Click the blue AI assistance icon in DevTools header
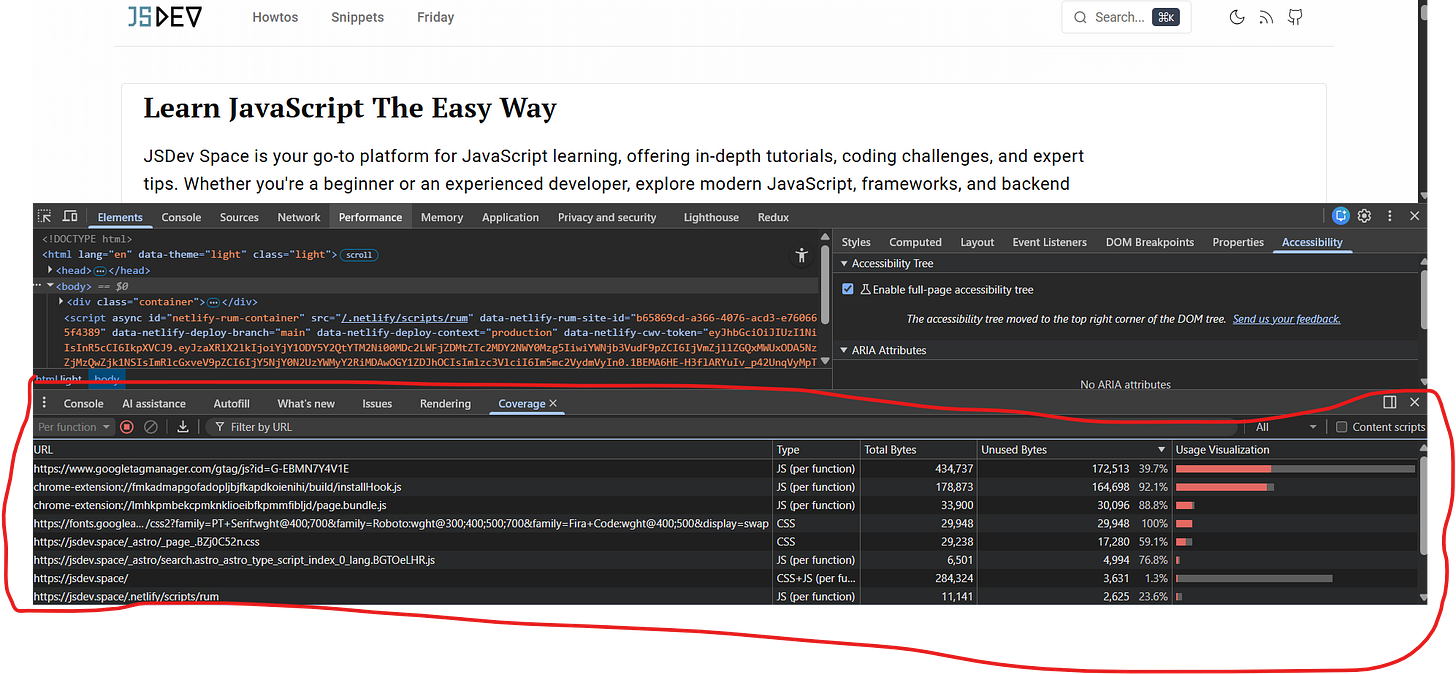 (1341, 216)
